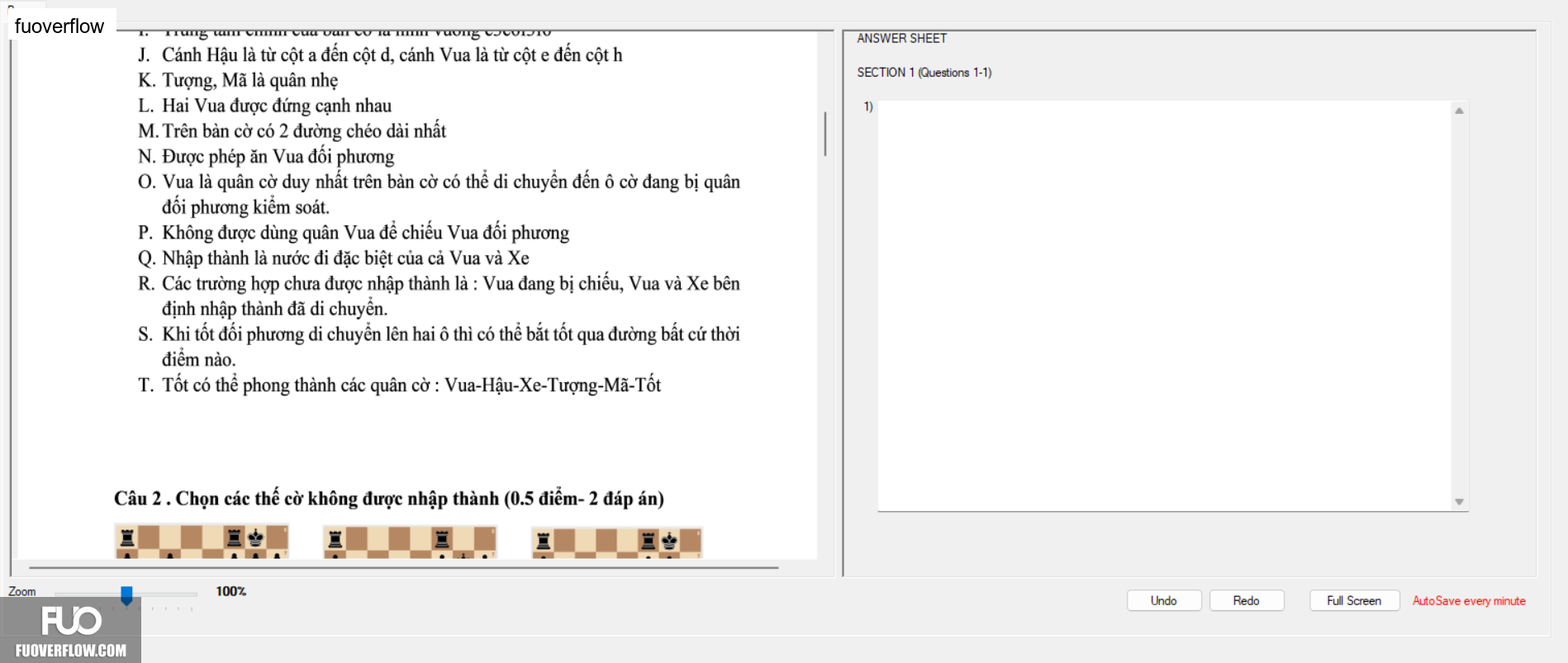The image size is (1568, 663).
Task: Click the 'AutoSave every minute' text
Action: 1469,601
